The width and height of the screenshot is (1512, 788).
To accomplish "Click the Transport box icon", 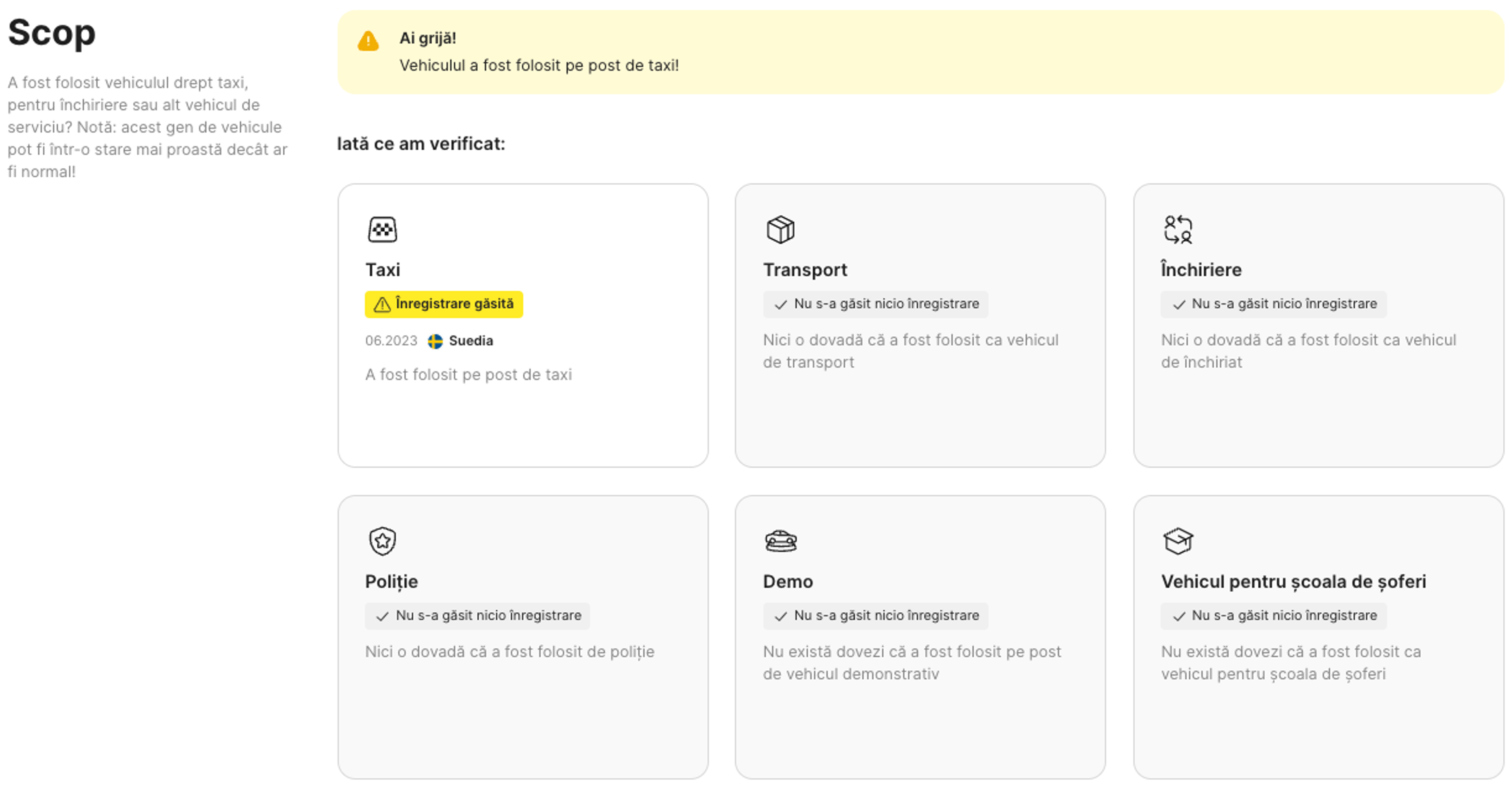I will click(x=780, y=229).
